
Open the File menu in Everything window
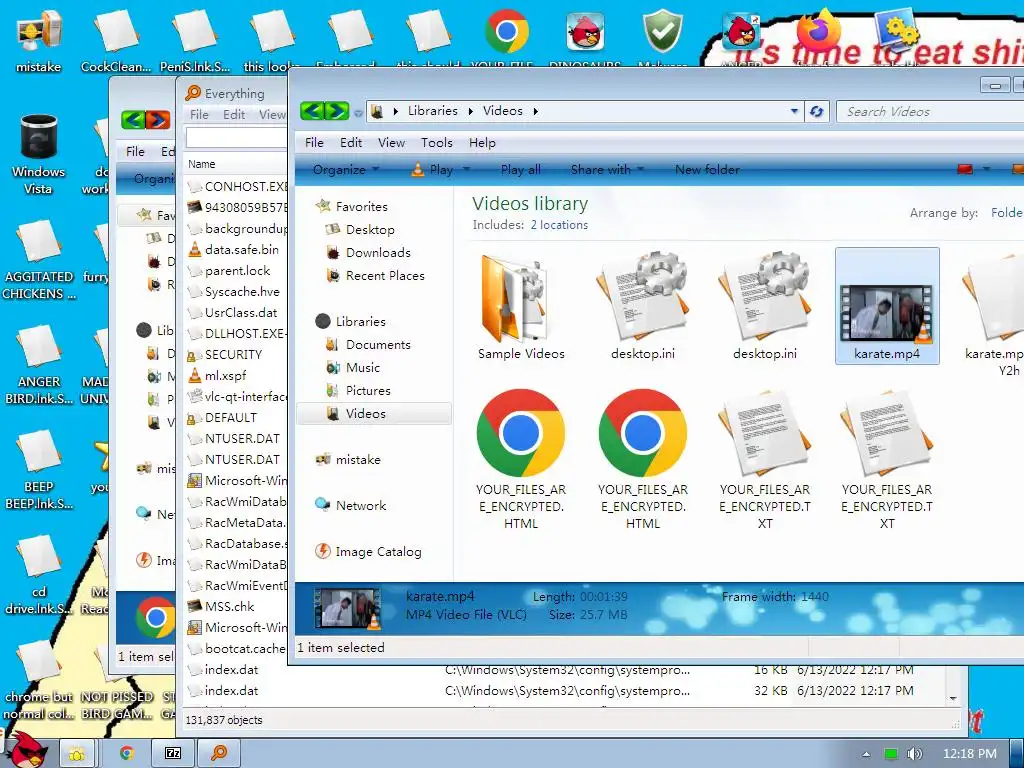click(x=199, y=114)
